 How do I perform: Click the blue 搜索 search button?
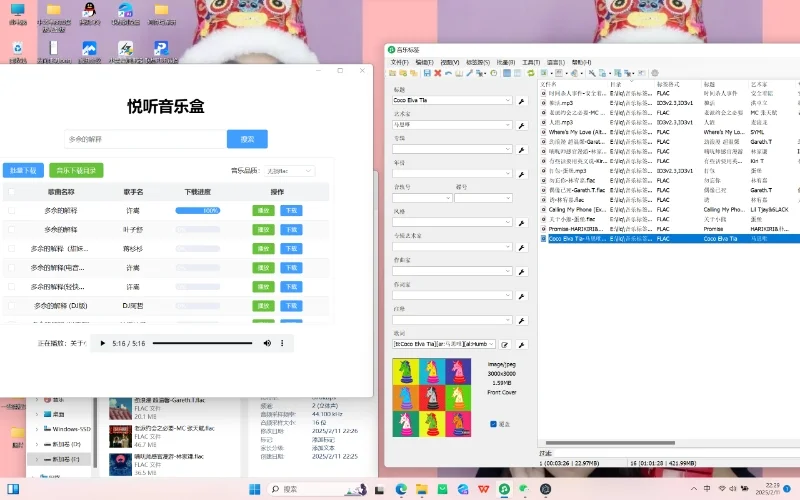[247, 139]
